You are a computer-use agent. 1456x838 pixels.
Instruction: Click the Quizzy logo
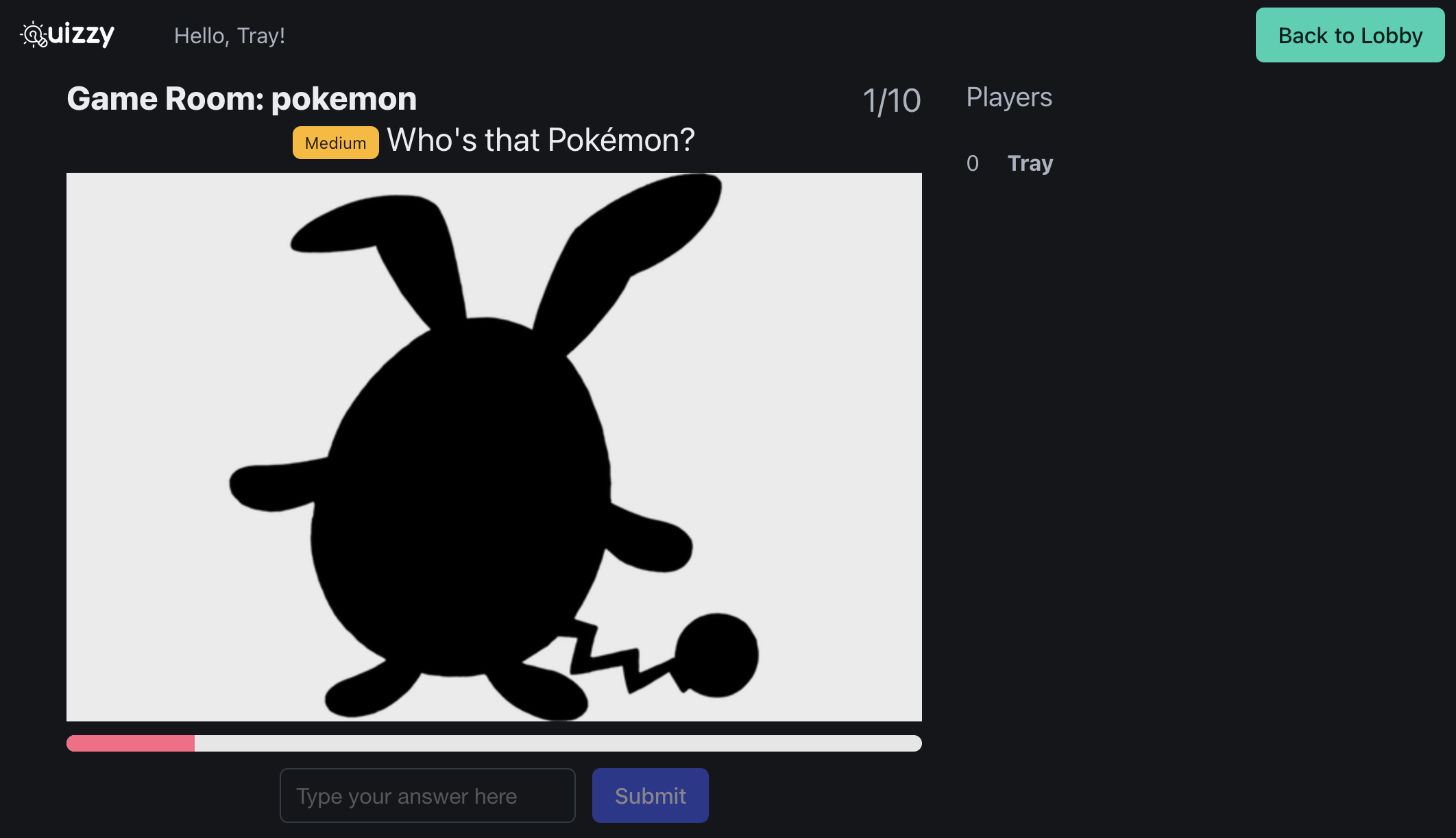(67, 34)
